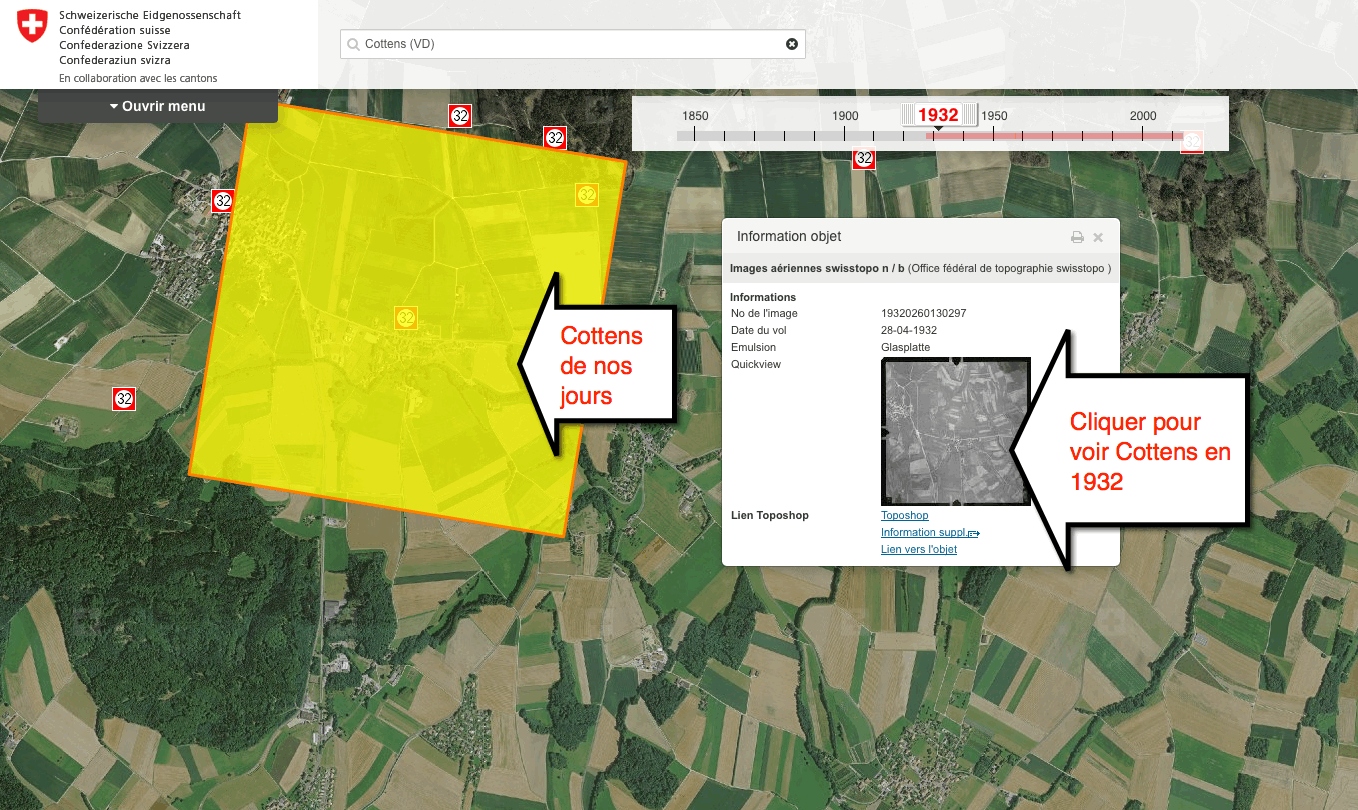Close the Information objet popup
The width and height of the screenshot is (1358, 810).
coord(1098,237)
